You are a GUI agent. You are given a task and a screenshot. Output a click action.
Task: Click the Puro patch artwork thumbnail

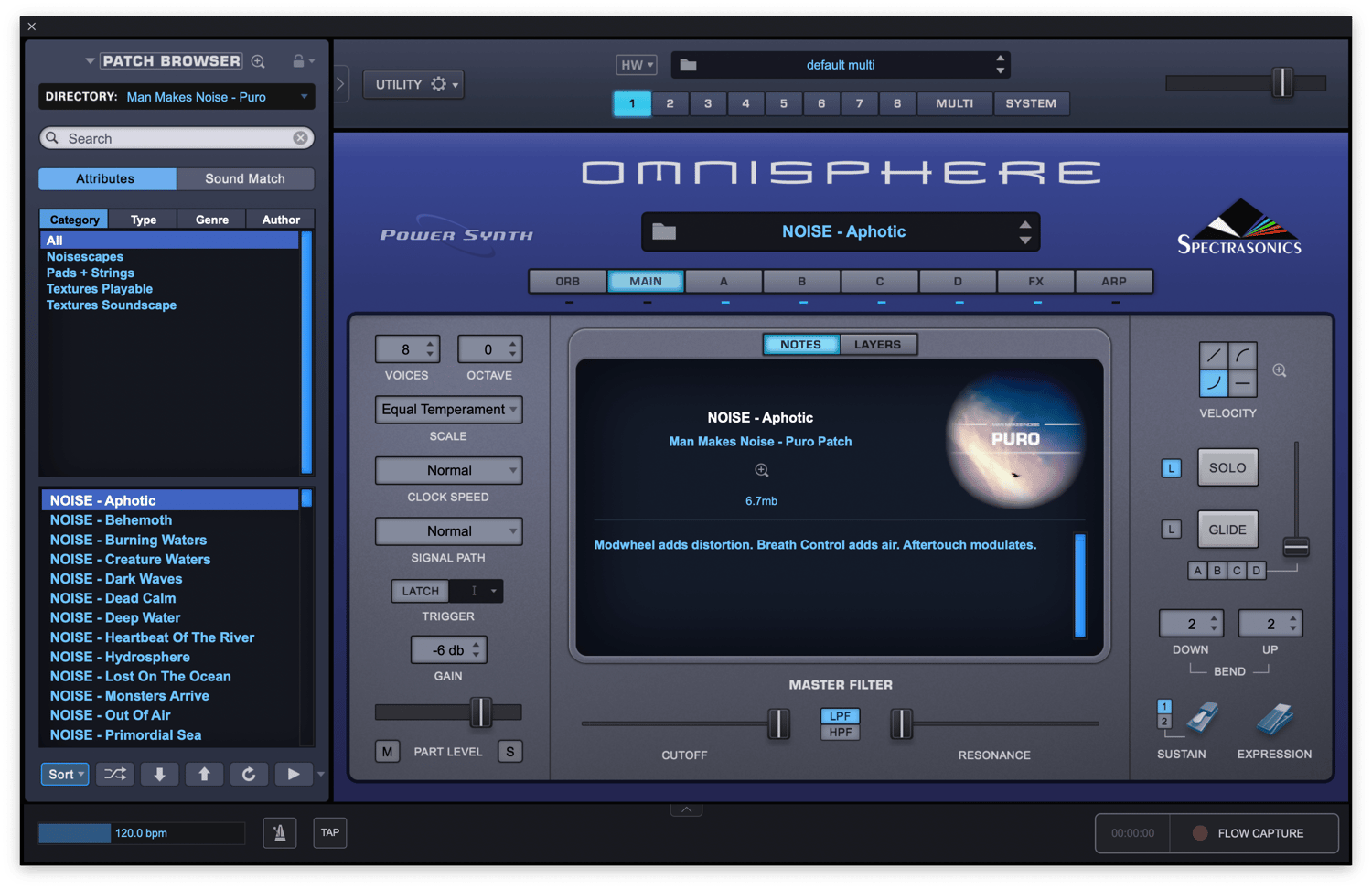pos(1015,441)
